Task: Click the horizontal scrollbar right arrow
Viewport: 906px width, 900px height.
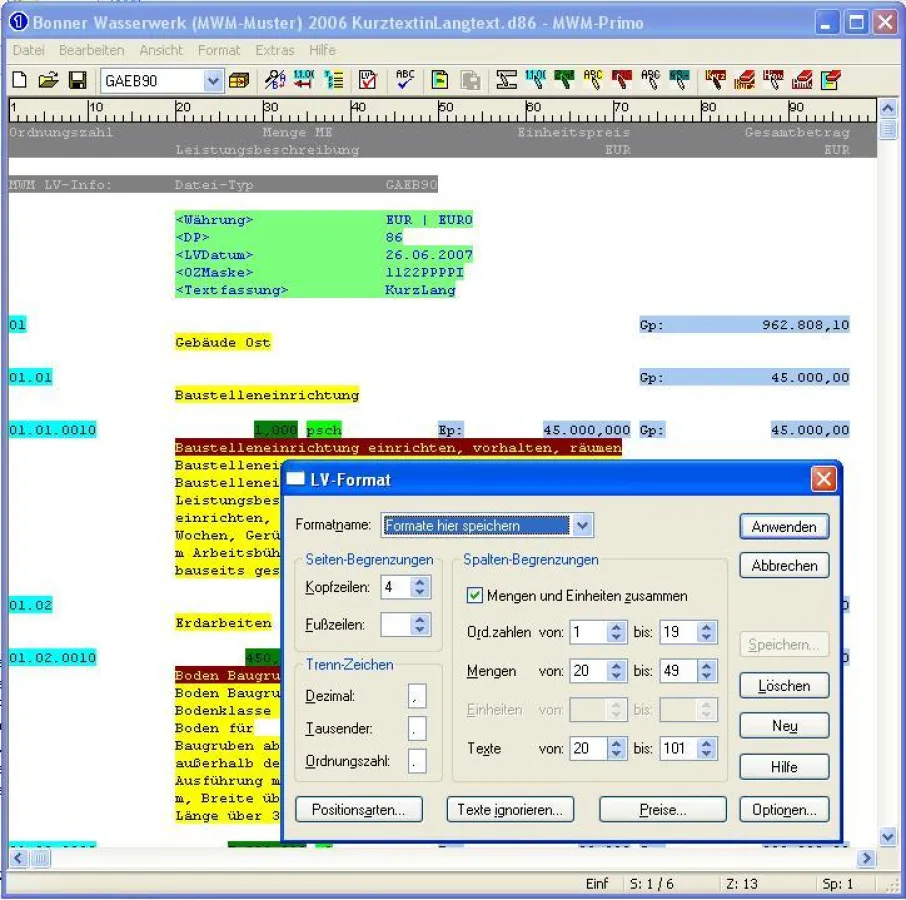Action: pyautogui.click(x=865, y=858)
